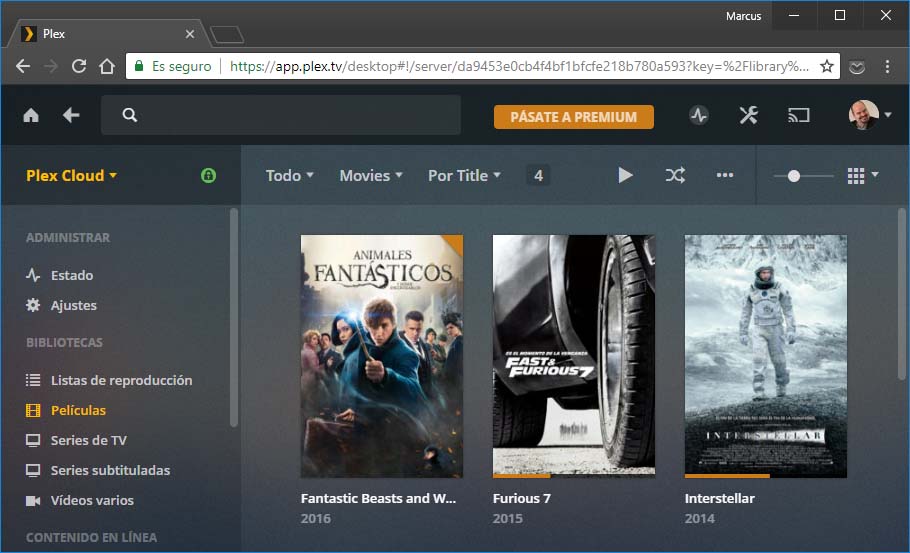Go to Plex home icon
Screen dimensions: 910x553
[x=31, y=115]
